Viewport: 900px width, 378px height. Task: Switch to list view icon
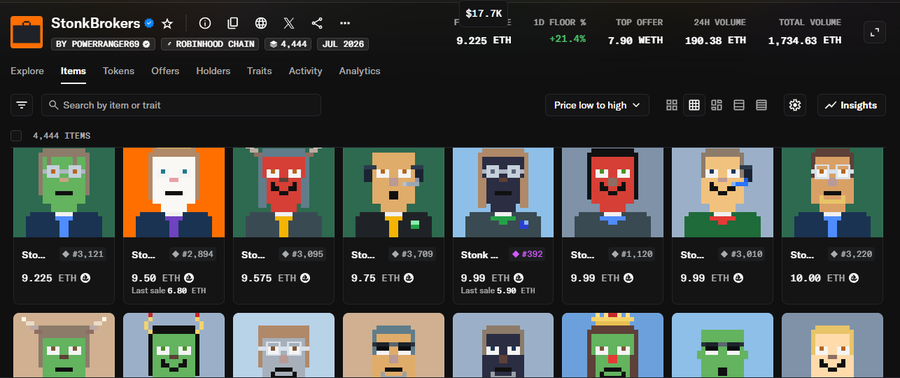tap(739, 105)
